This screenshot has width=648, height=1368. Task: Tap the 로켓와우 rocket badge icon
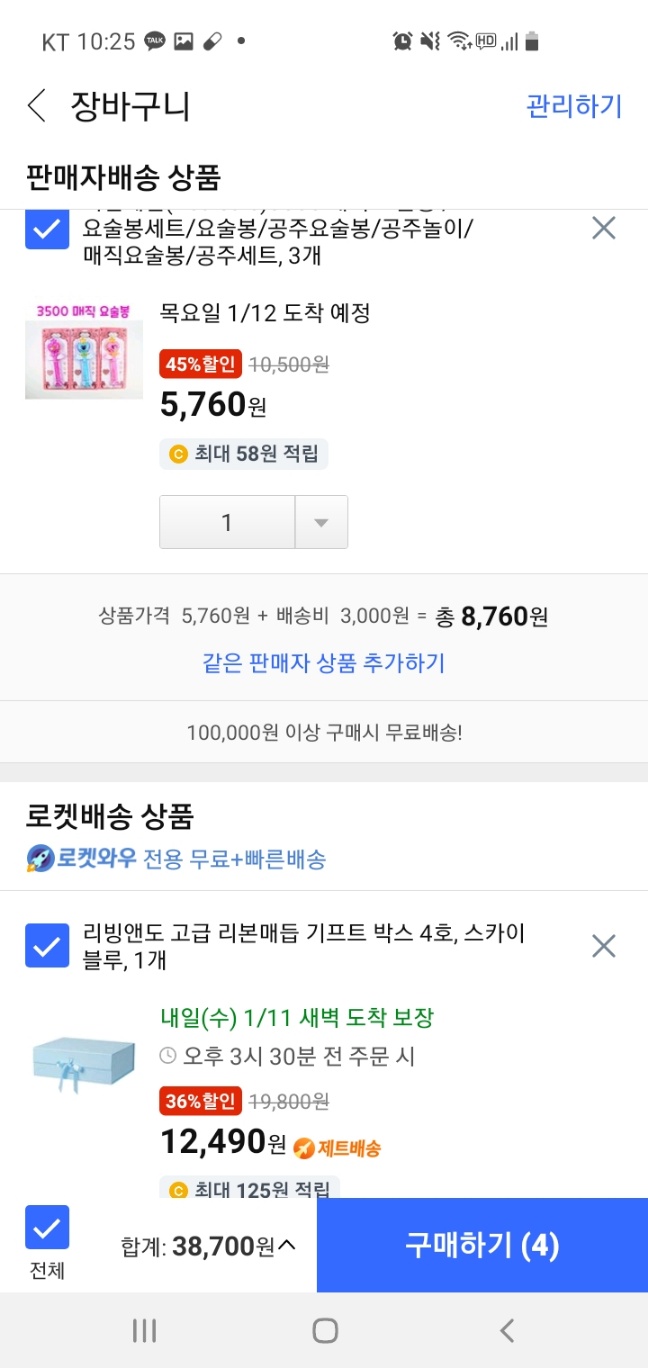click(x=41, y=858)
